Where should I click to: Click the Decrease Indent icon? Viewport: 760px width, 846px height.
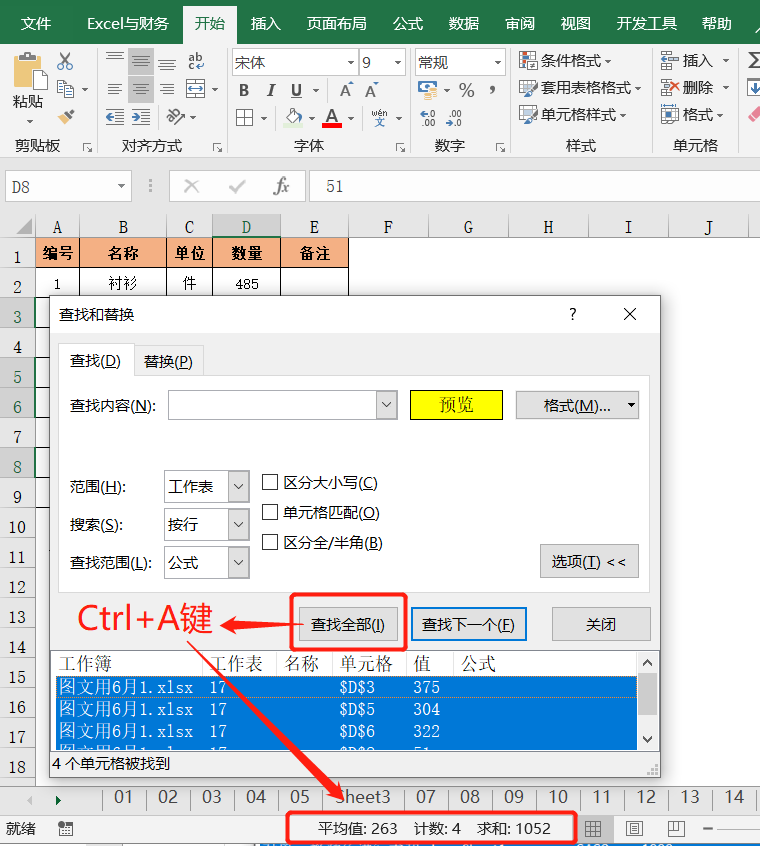[115, 117]
